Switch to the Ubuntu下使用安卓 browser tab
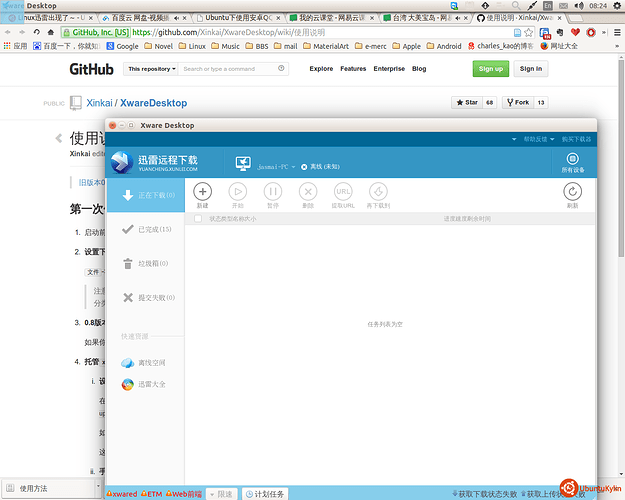 point(238,18)
